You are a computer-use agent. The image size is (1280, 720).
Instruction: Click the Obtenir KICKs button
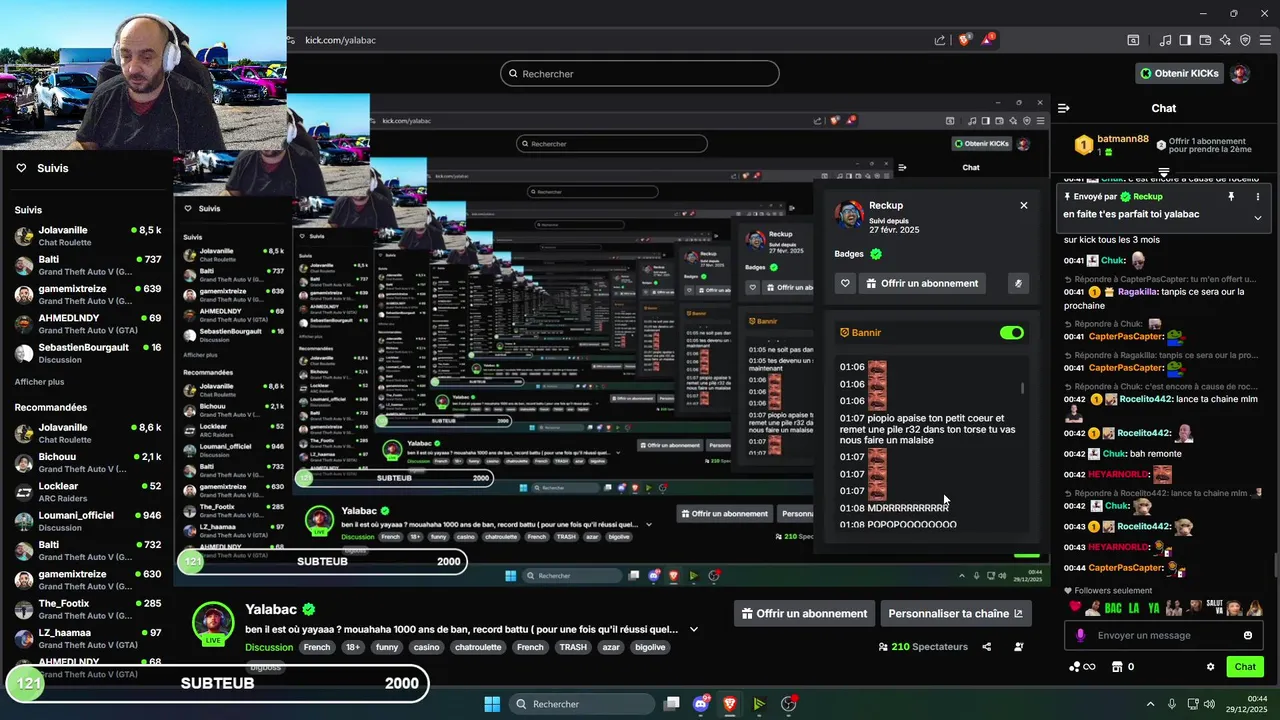[1180, 74]
